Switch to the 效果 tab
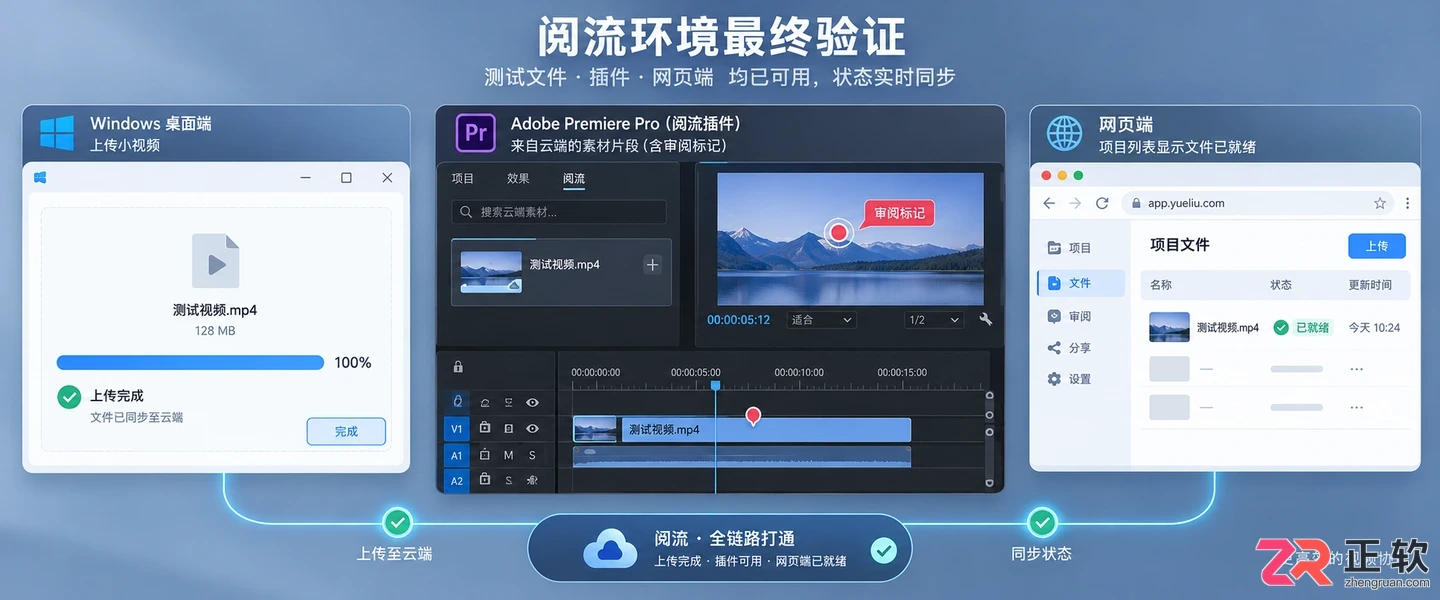This screenshot has width=1440, height=600. pos(518,179)
